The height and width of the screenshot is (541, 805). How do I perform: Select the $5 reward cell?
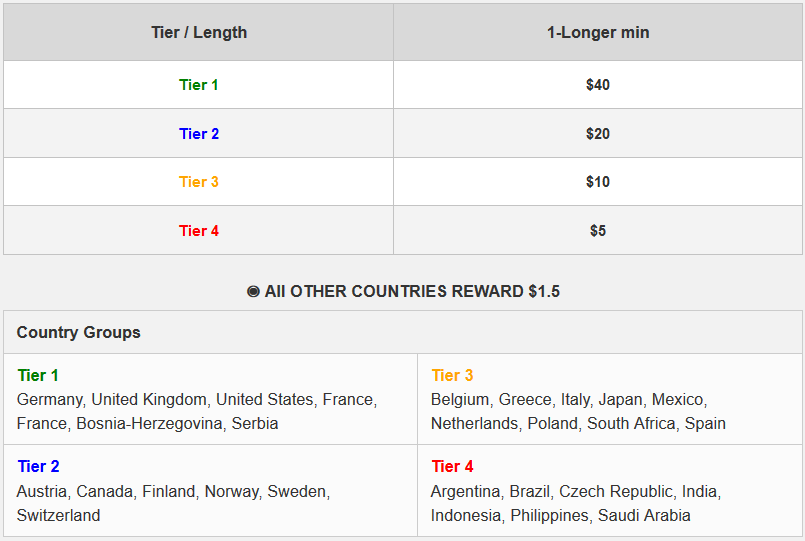[598, 231]
